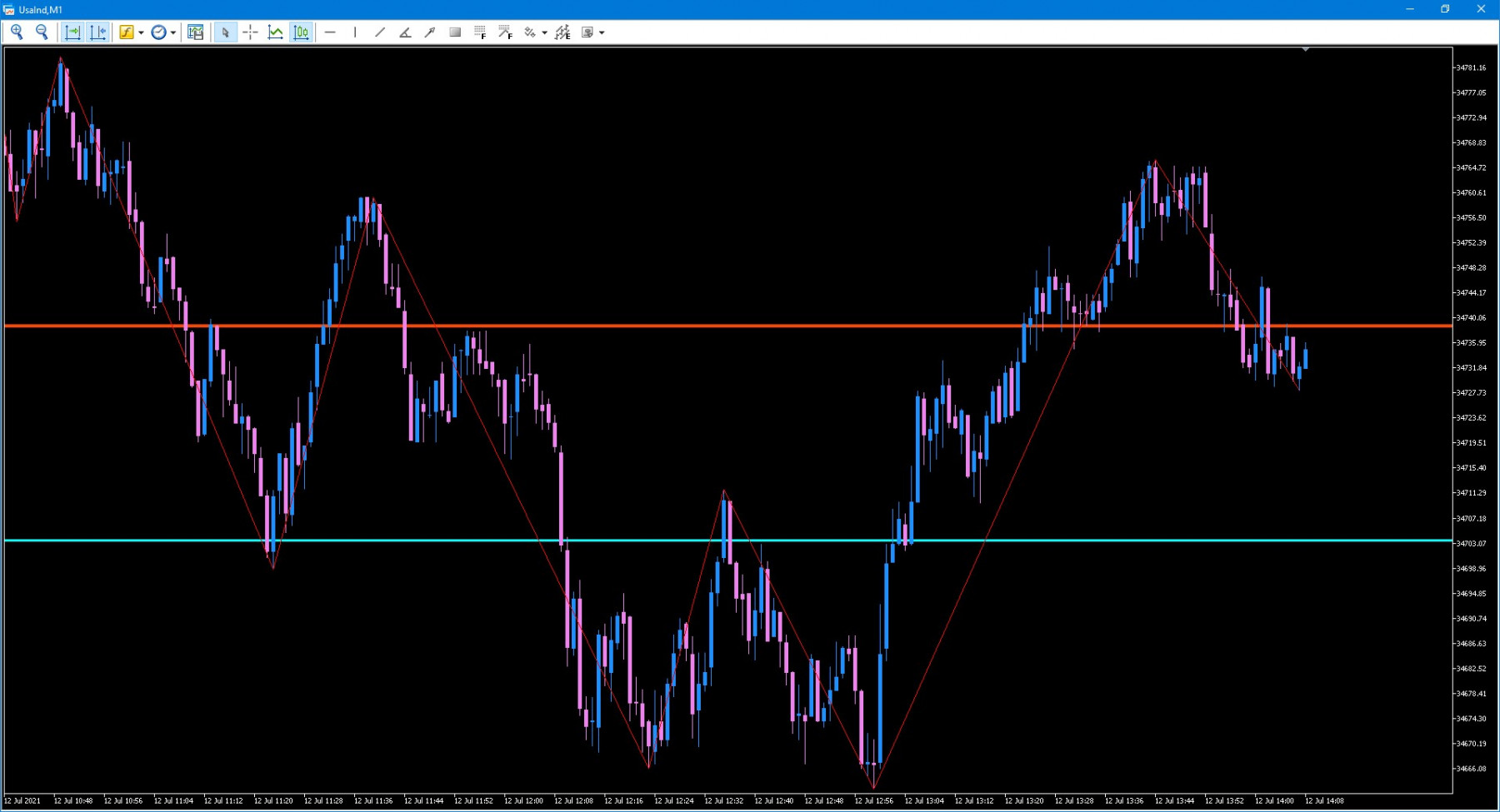Viewport: 1500px width, 812px height.
Task: Open the shapes and arrows tool icon
Action: [530, 32]
